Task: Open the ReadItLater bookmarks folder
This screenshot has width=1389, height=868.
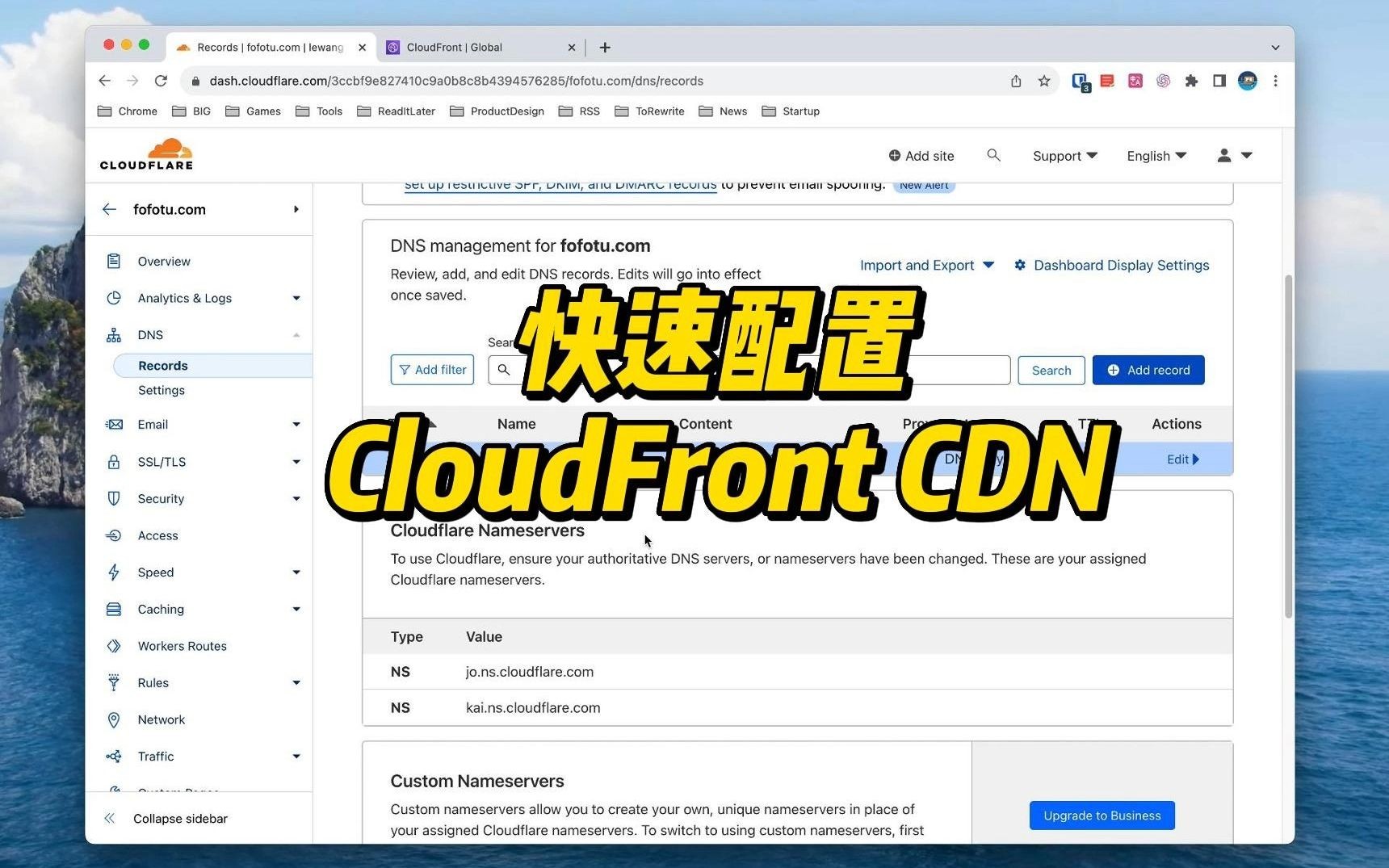Action: coord(397,111)
